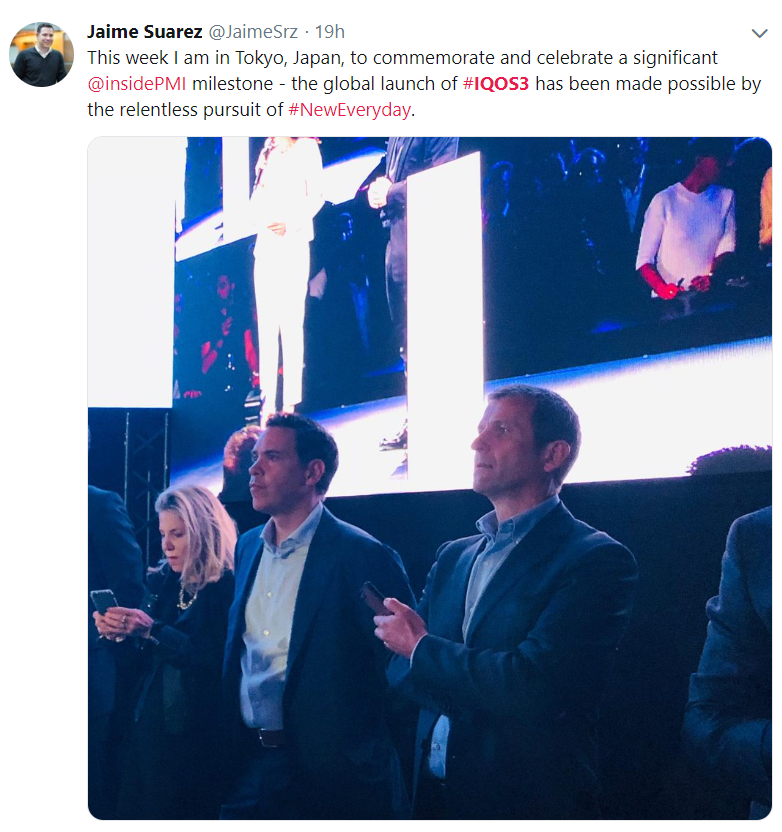782x832 pixels.
Task: Click the phrase "the global launch of"
Action: (374, 84)
